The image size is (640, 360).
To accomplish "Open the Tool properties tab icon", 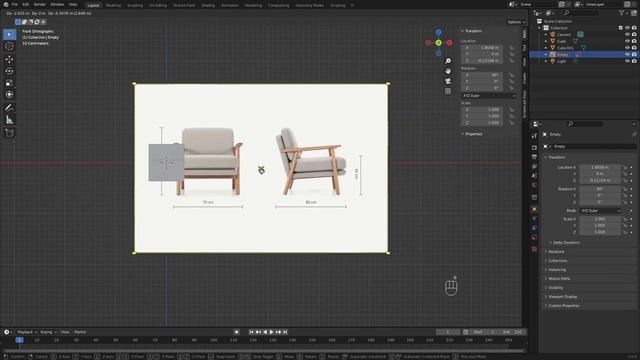I will pos(534,136).
